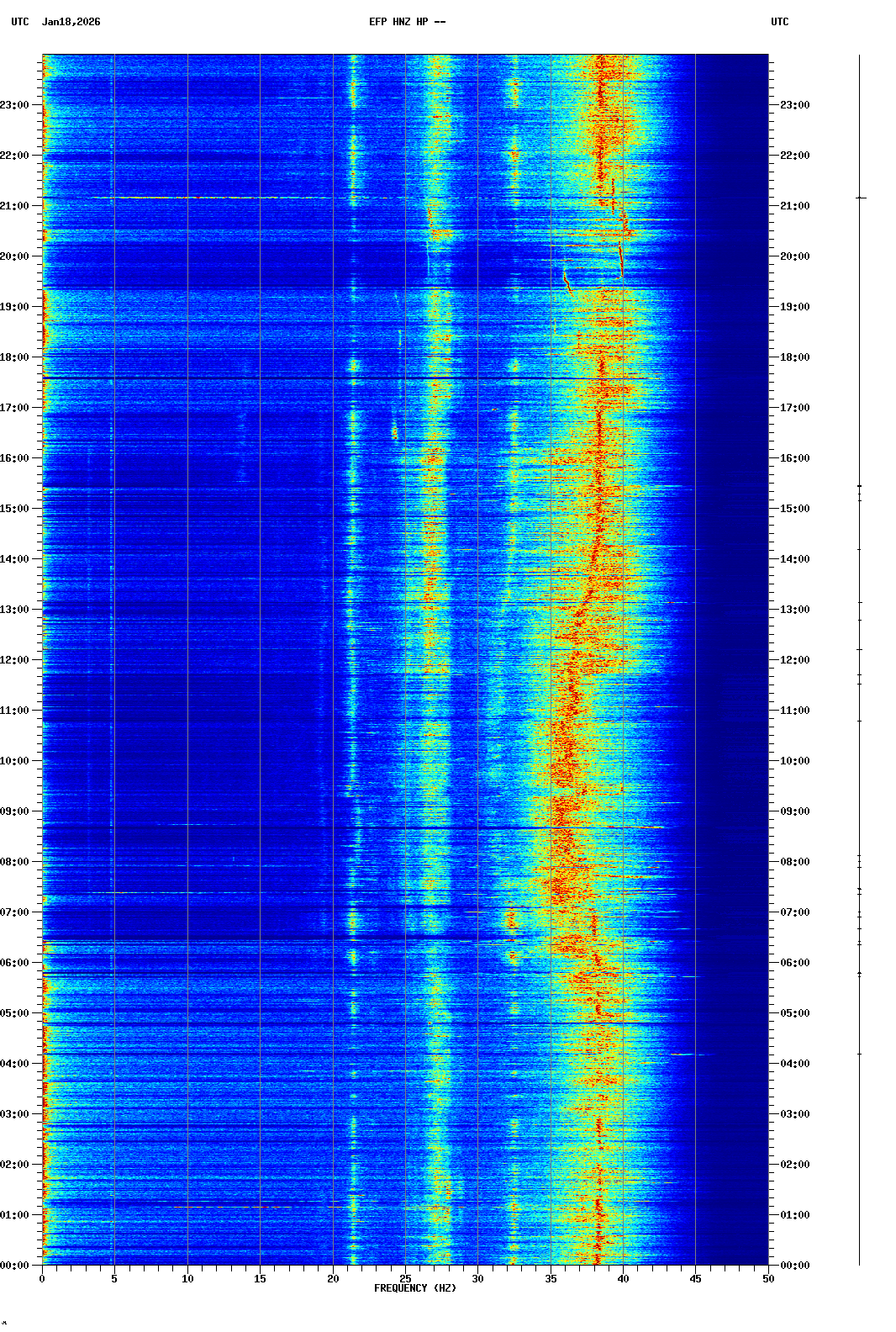Click the 25 tick on frequency axis
Image resolution: width=896 pixels, height=1332 pixels.
[x=405, y=1279]
